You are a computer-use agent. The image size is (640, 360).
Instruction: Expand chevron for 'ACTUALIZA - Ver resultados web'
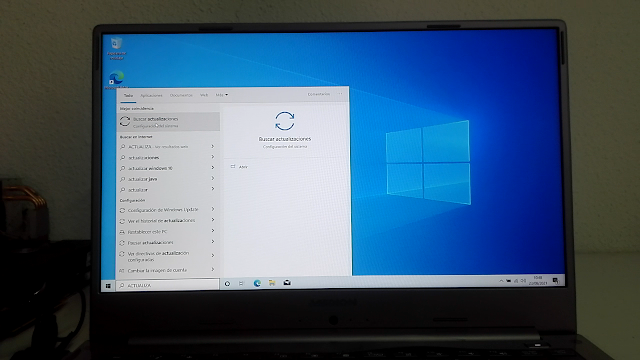coord(213,146)
